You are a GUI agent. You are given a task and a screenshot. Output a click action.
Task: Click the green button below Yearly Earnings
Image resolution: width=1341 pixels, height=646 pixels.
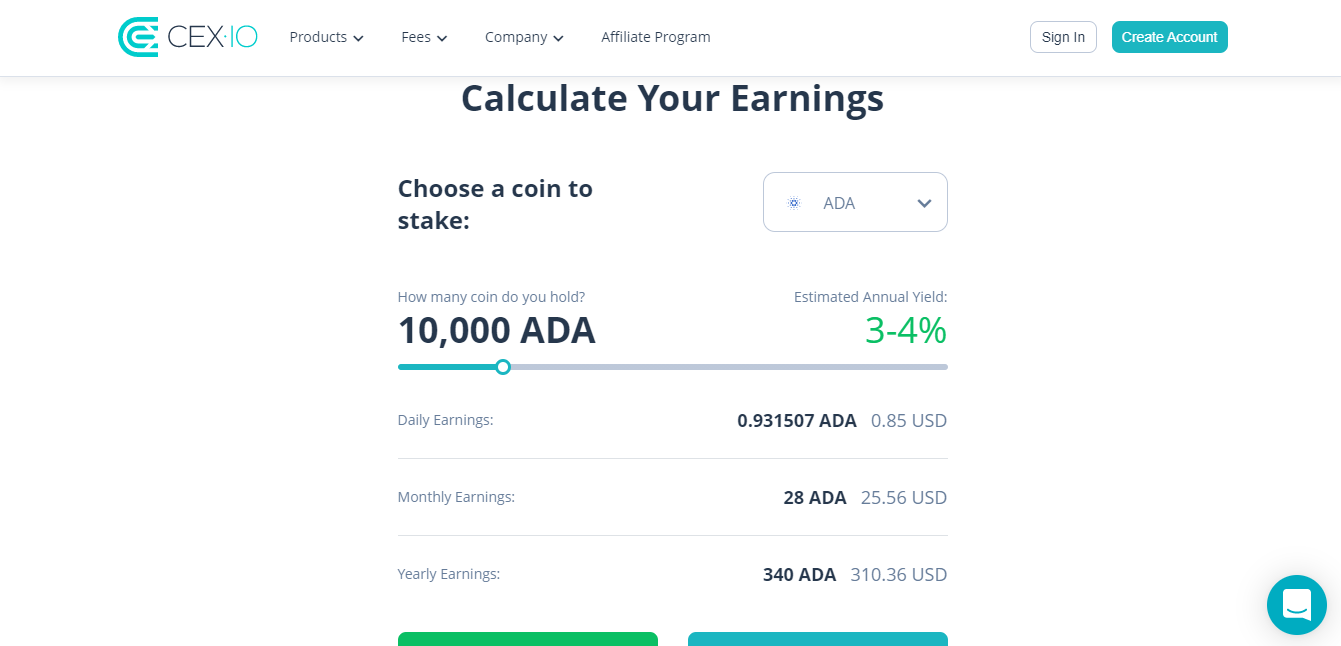527,638
